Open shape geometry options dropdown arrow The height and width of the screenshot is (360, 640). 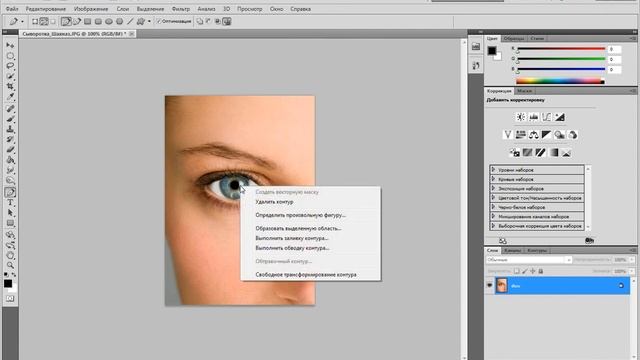coord(149,21)
